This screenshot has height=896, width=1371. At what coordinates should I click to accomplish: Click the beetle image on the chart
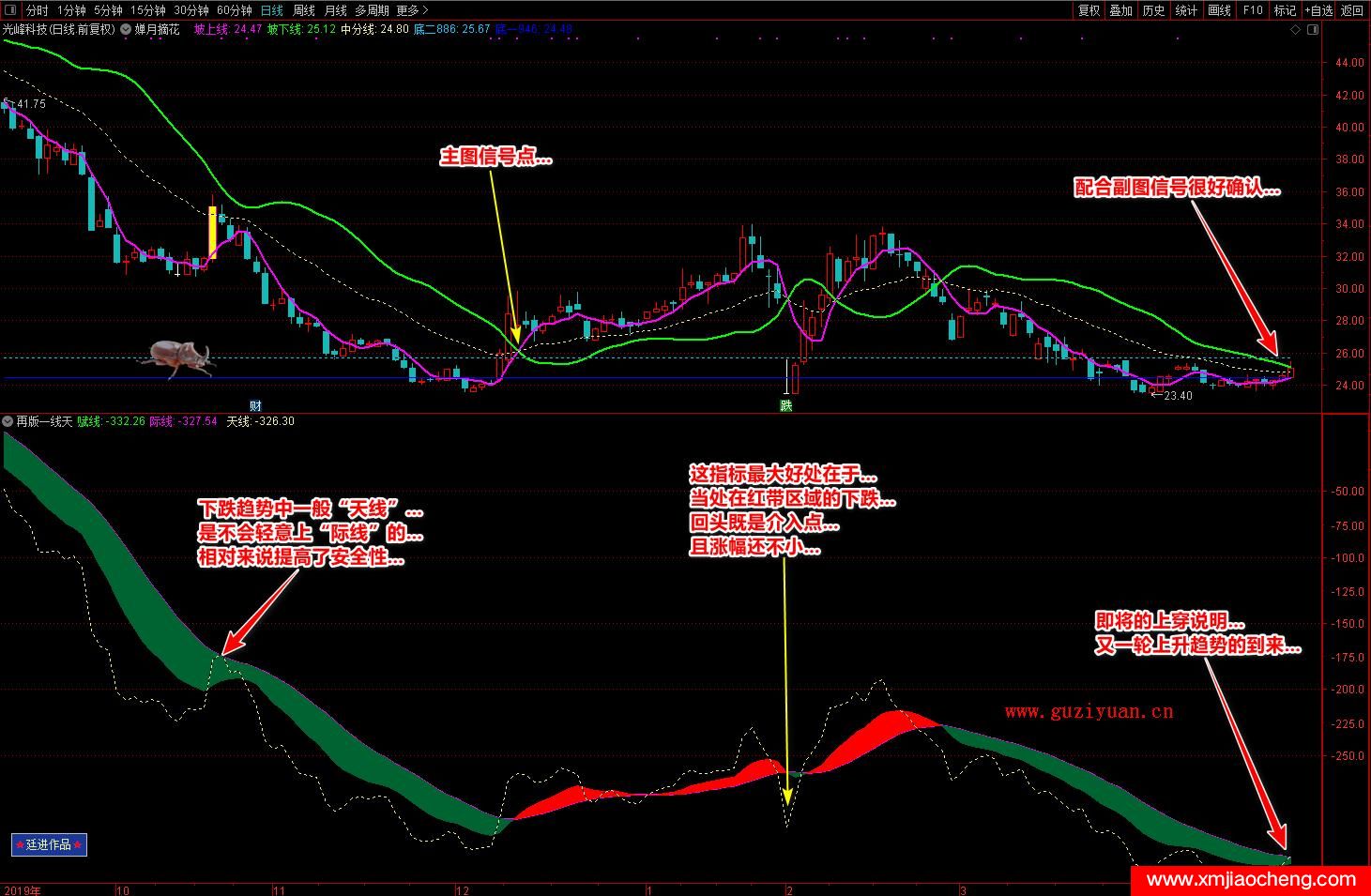(x=176, y=357)
